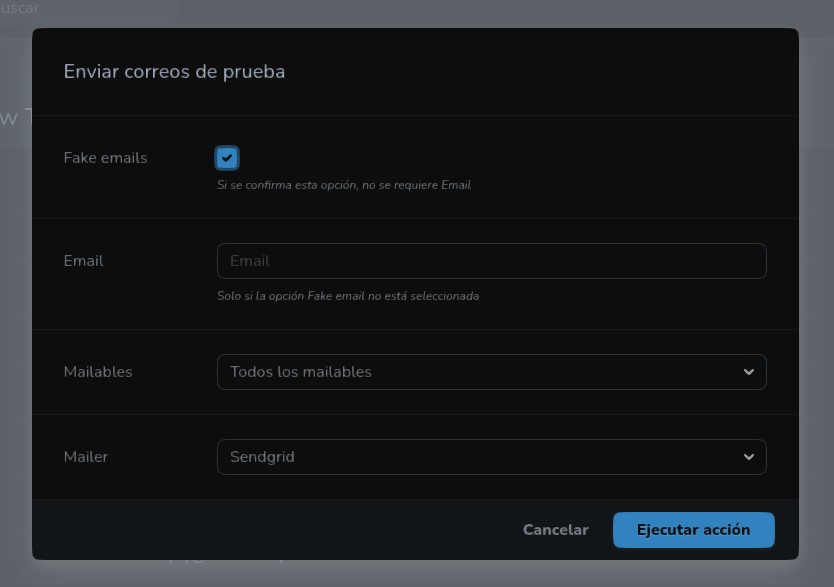This screenshot has height=587, width=834.
Task: Click the 'Enviar correos de prueba' dialog title
Action: pyautogui.click(x=174, y=71)
